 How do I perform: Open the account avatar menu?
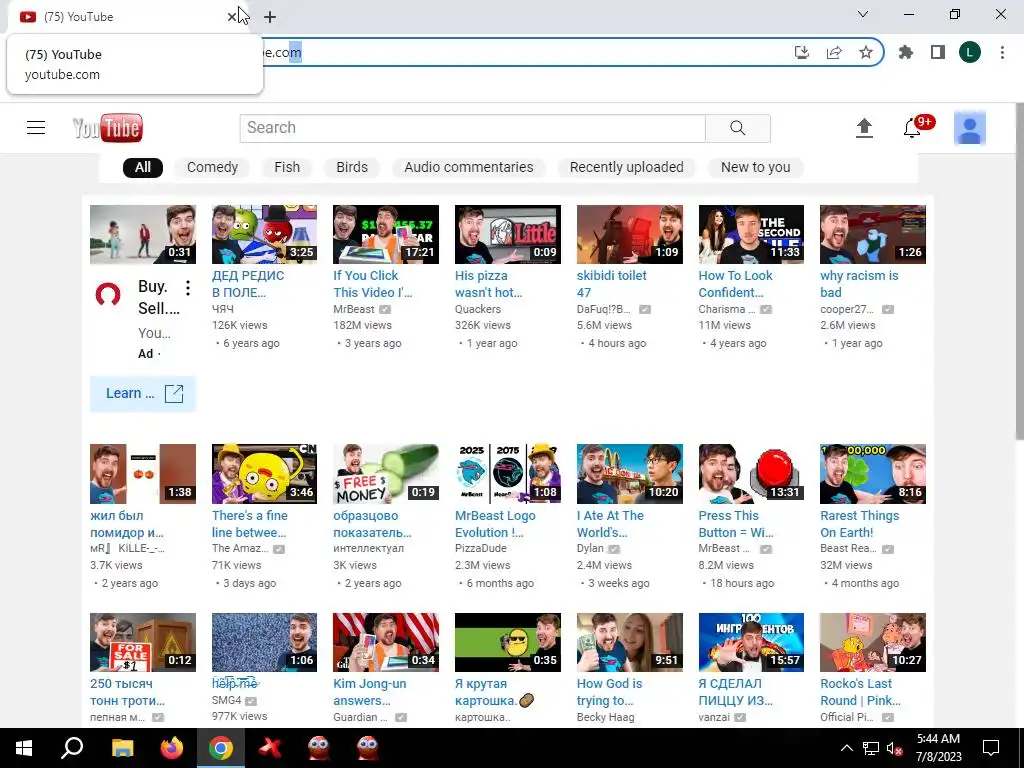(x=970, y=128)
